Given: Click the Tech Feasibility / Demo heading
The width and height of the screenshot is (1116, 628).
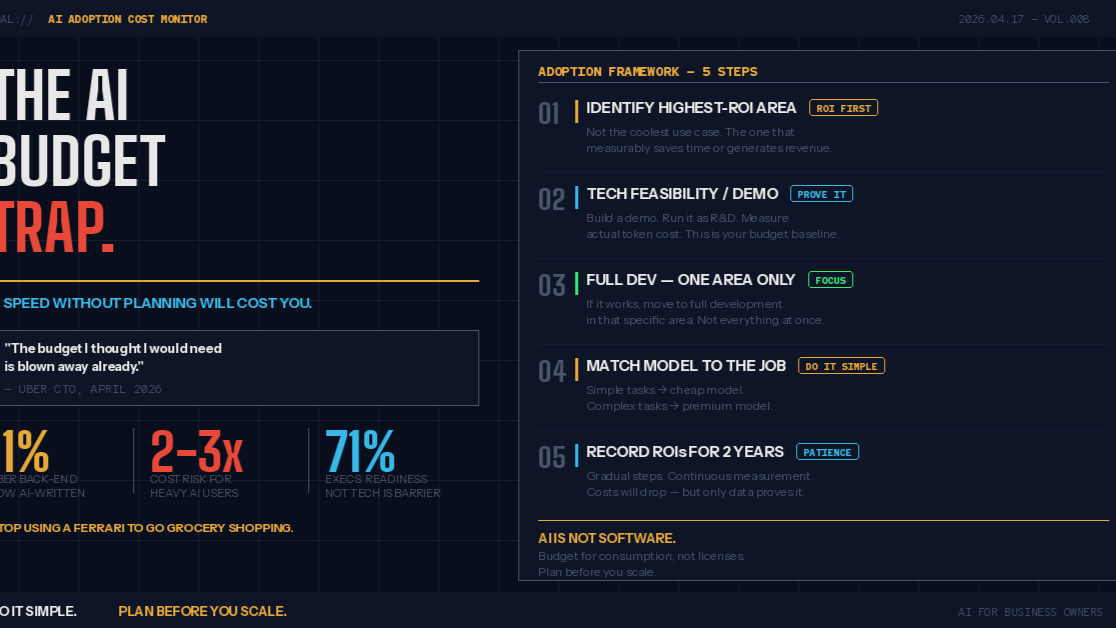Looking at the screenshot, I should [x=683, y=194].
